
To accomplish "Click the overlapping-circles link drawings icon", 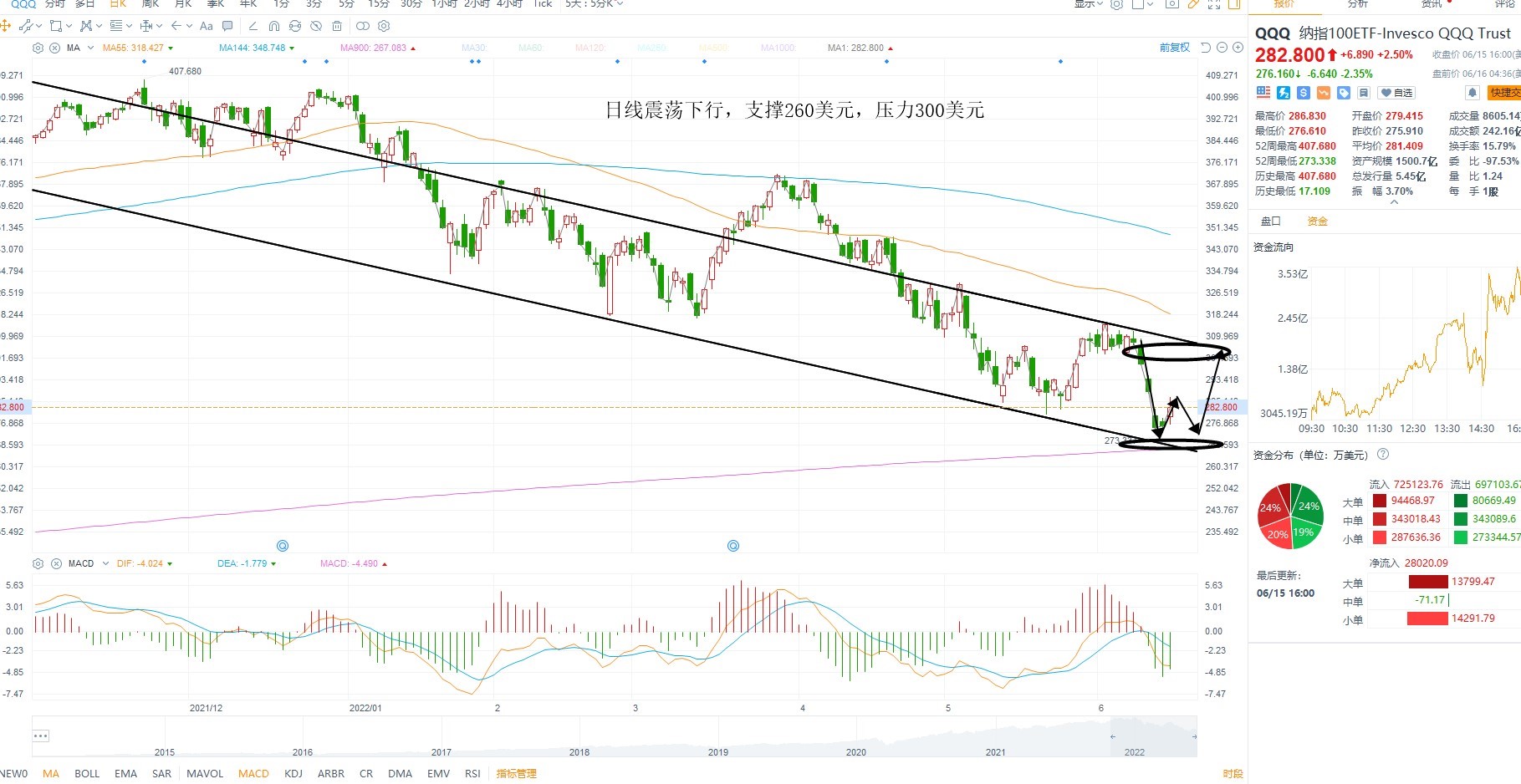I will [363, 26].
